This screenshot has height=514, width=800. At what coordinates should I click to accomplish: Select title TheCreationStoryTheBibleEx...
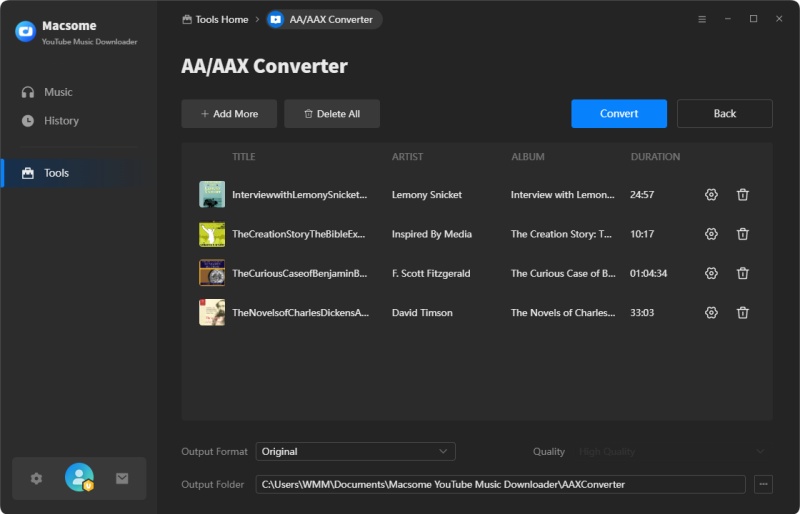click(298, 234)
